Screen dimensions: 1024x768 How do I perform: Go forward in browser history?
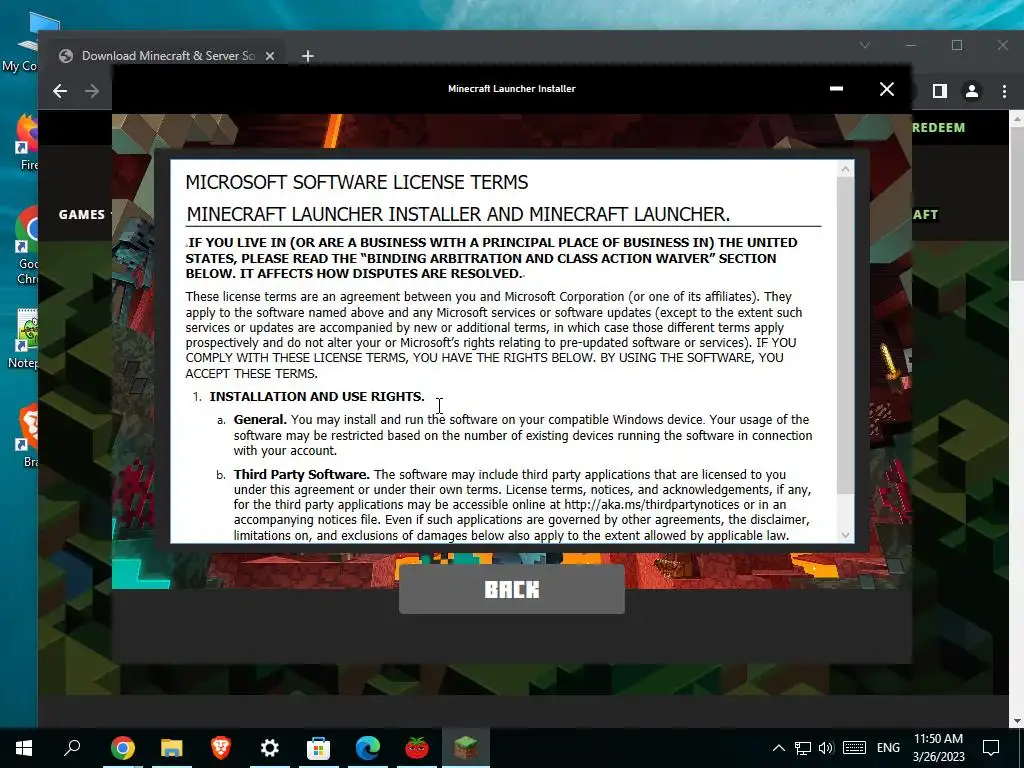pos(92,91)
